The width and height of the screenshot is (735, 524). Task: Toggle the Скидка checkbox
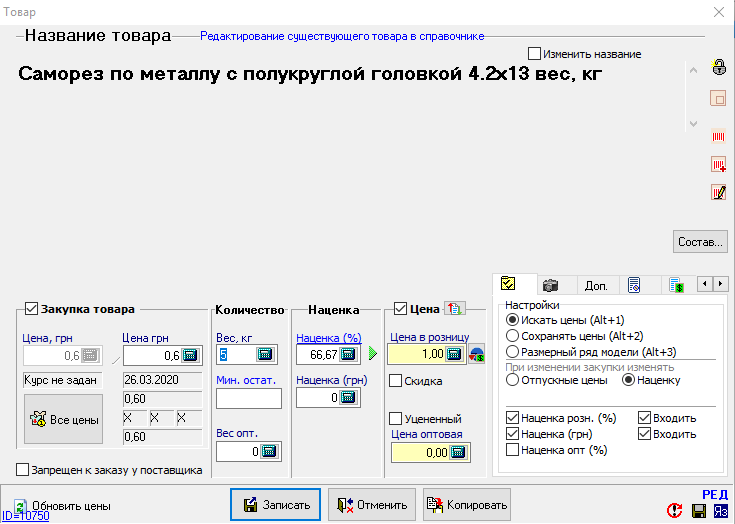point(396,381)
